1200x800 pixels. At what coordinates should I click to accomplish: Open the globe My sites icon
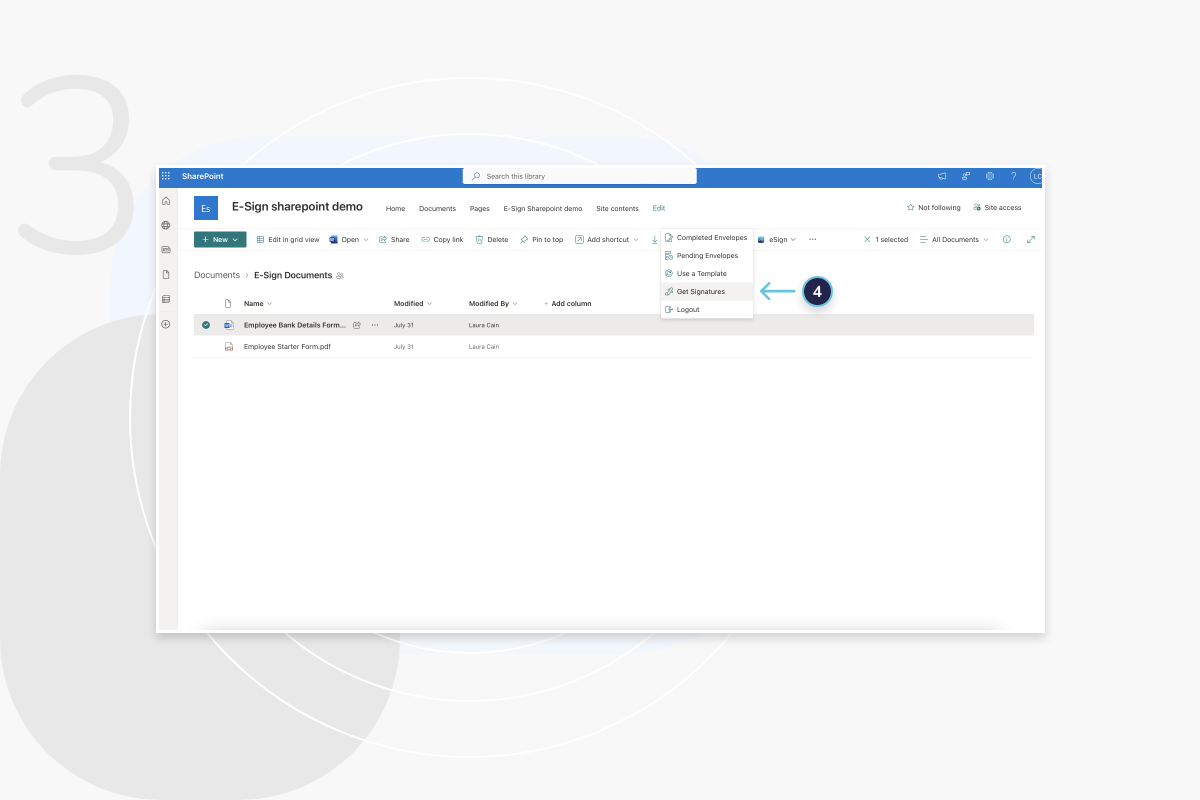tap(166, 225)
